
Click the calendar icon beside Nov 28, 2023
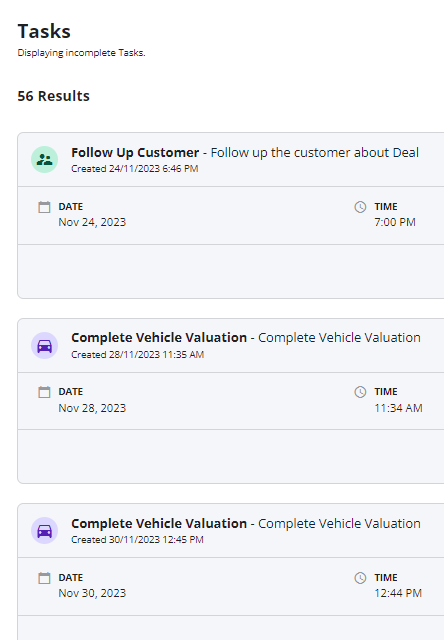[x=44, y=392]
